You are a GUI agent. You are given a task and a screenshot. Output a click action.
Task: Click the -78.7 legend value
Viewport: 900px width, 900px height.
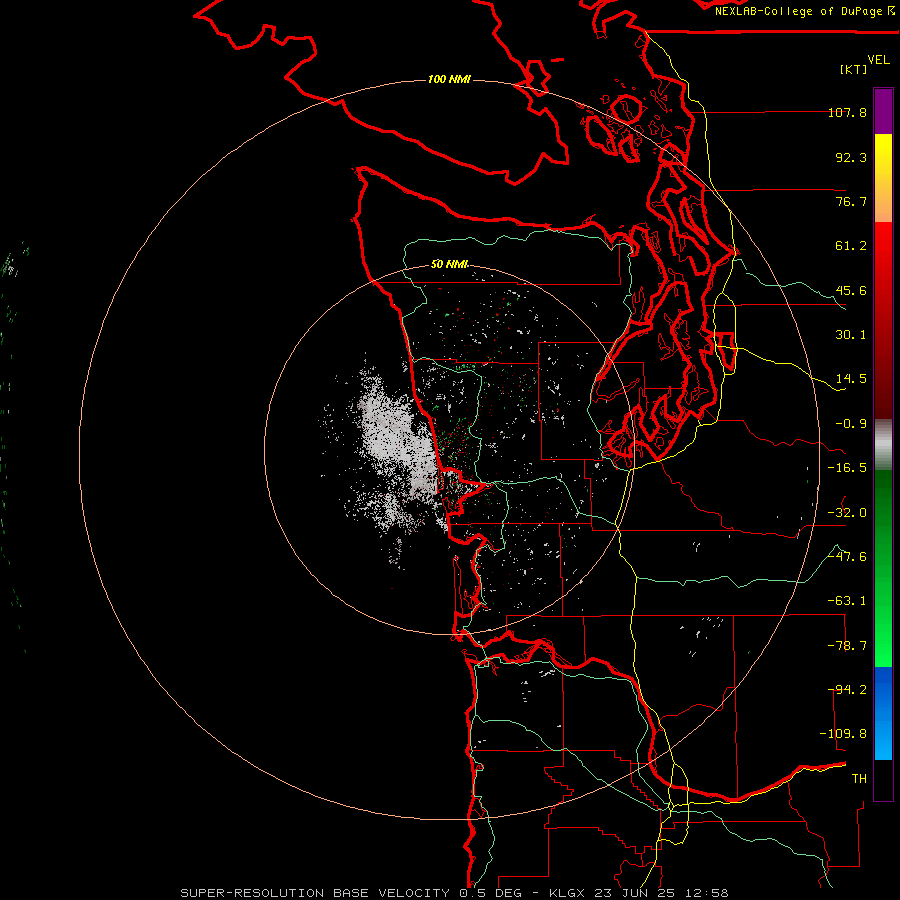[x=847, y=646]
